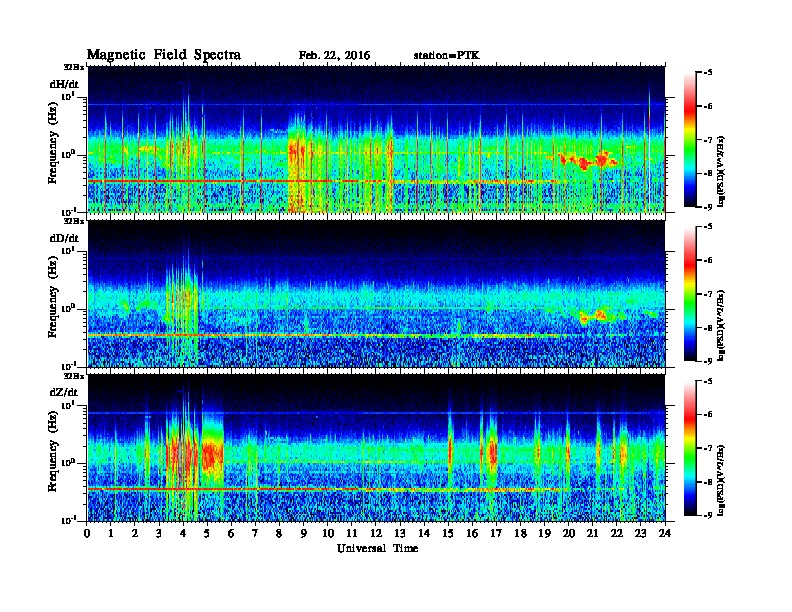Click the "Magnetic Field Spectra" title
Image resolution: width=792 pixels, height=612 pixels.
164,55
